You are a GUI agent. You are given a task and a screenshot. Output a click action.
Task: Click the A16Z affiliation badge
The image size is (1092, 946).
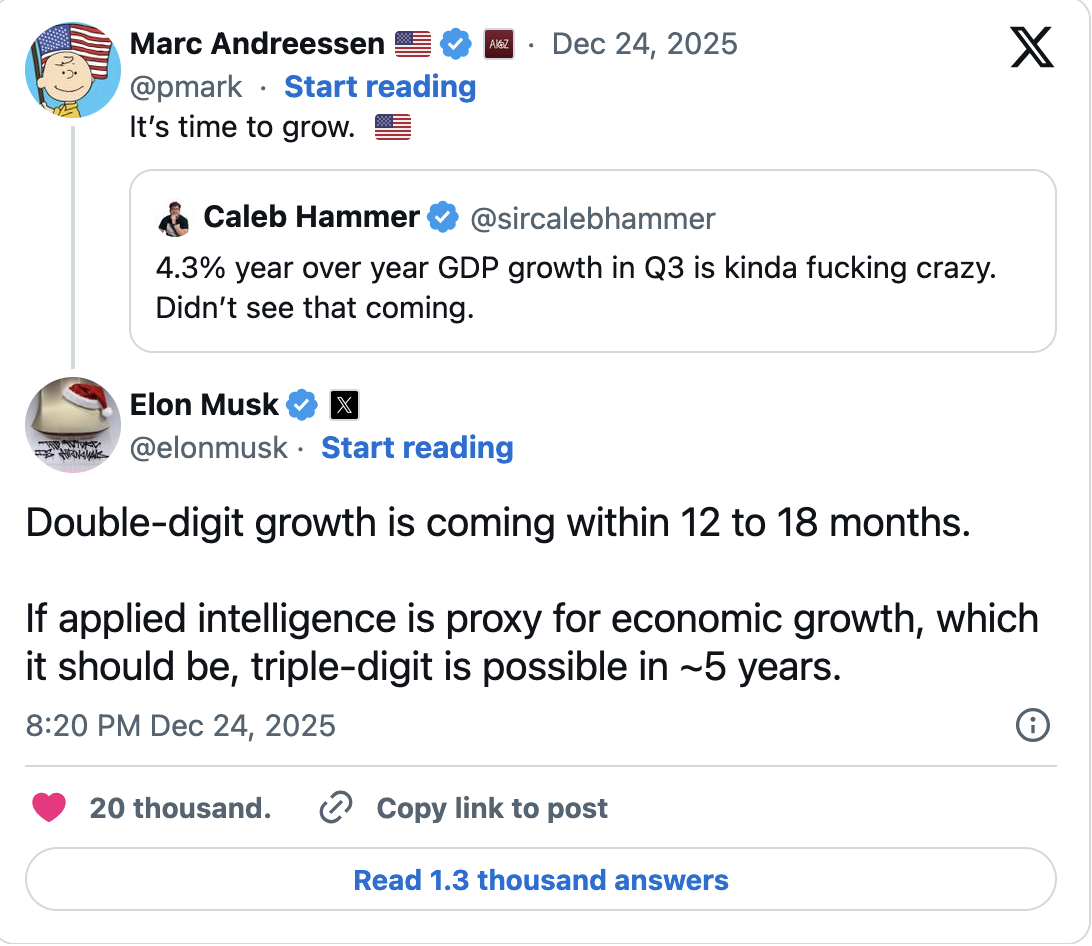500,44
